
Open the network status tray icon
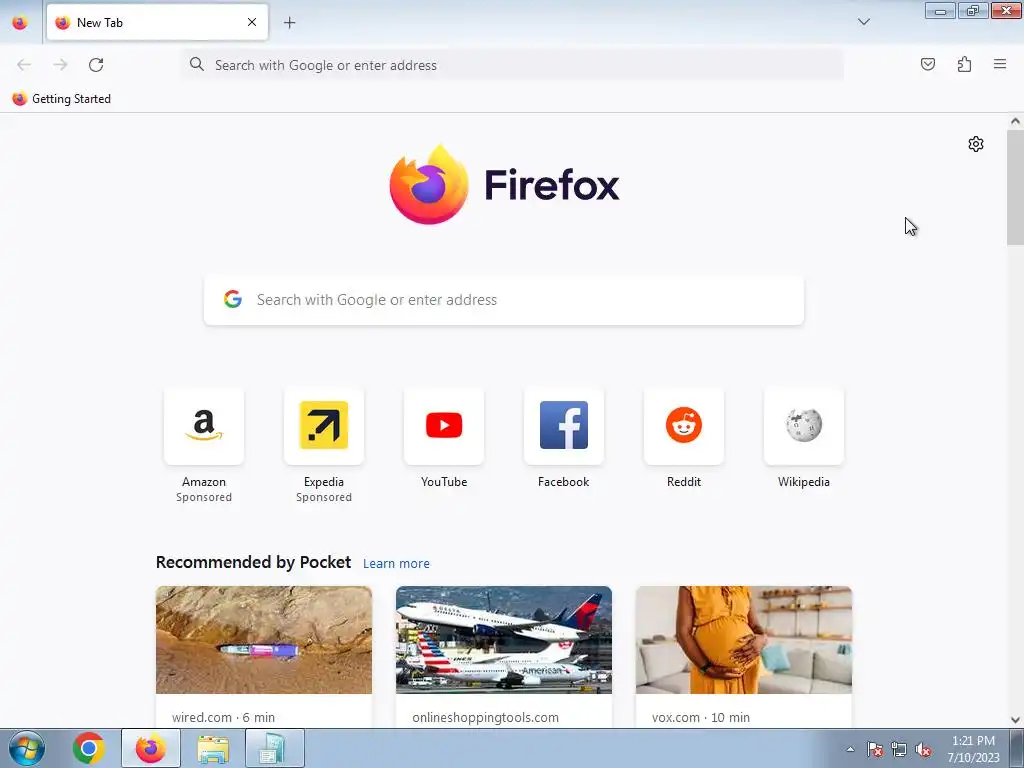click(899, 749)
